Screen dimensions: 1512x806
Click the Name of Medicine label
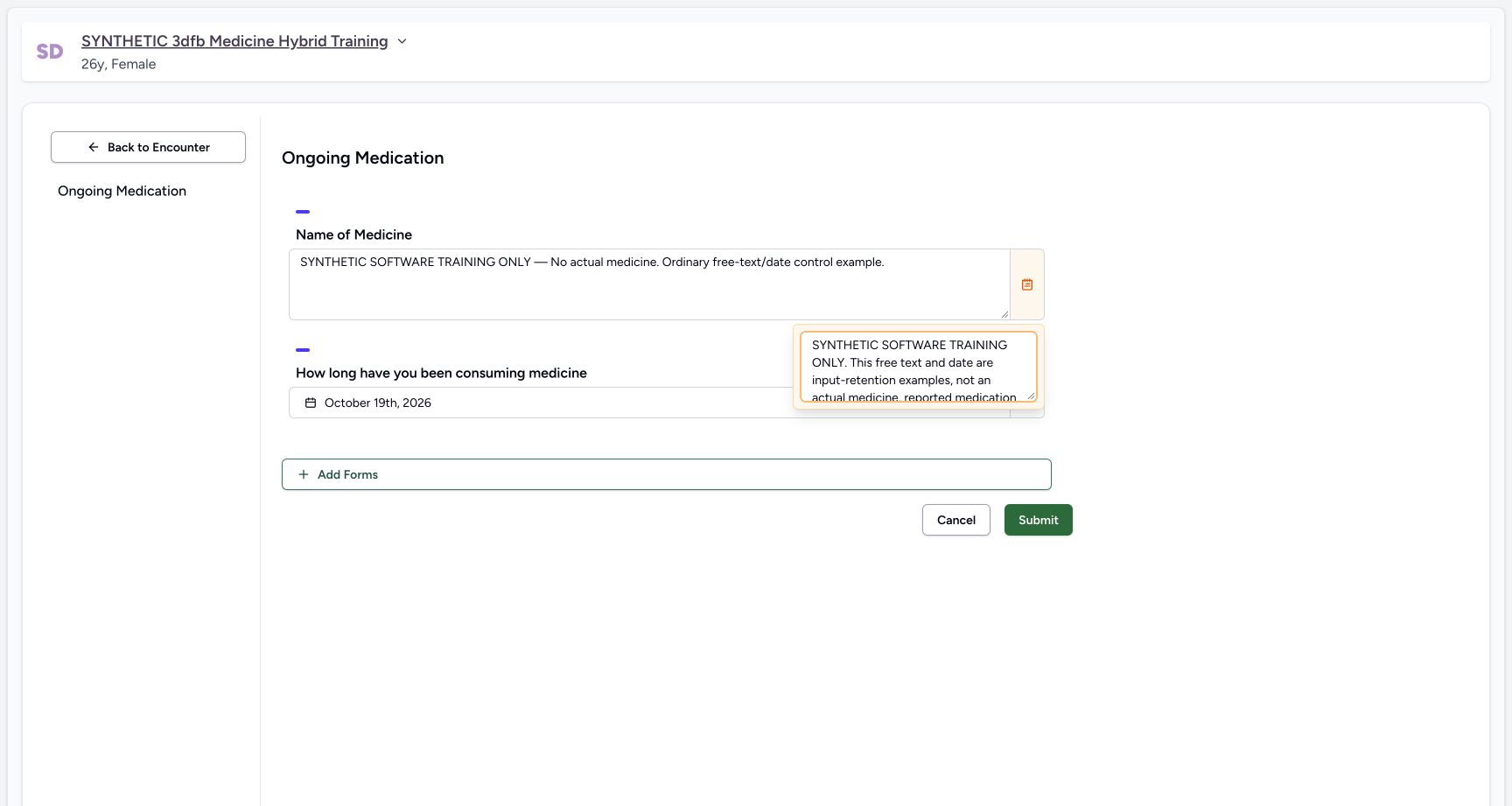click(x=353, y=235)
